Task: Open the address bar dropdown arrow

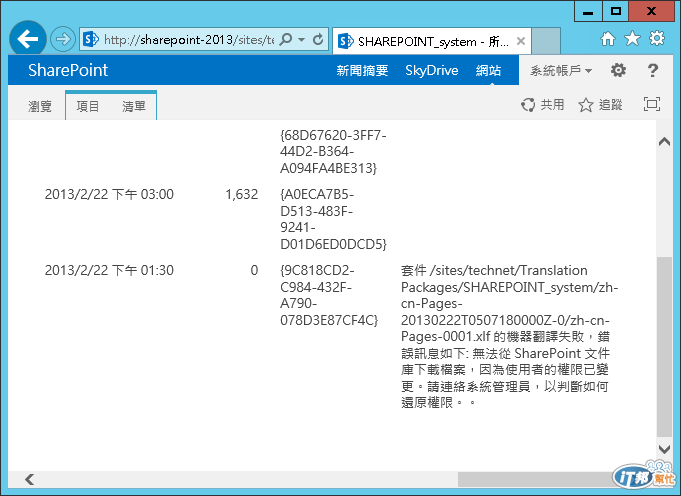Action: 301,40
